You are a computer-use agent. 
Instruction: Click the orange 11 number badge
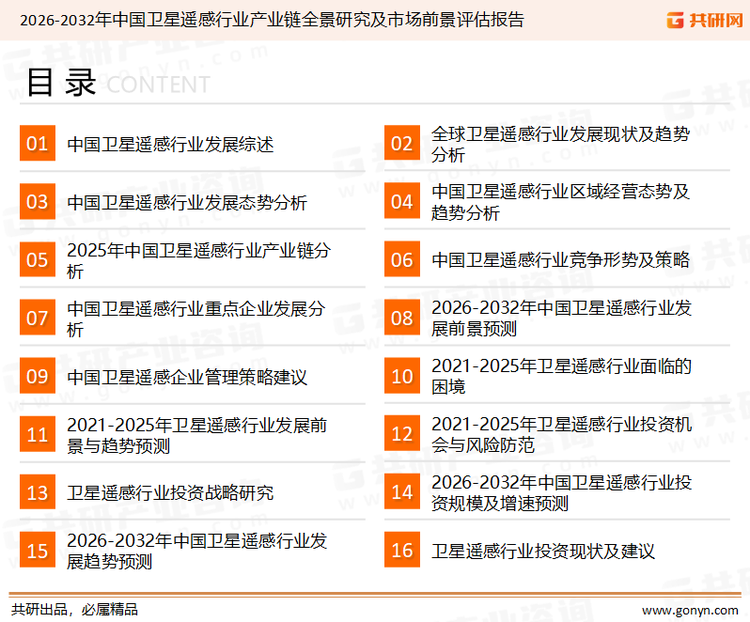[x=37, y=434]
